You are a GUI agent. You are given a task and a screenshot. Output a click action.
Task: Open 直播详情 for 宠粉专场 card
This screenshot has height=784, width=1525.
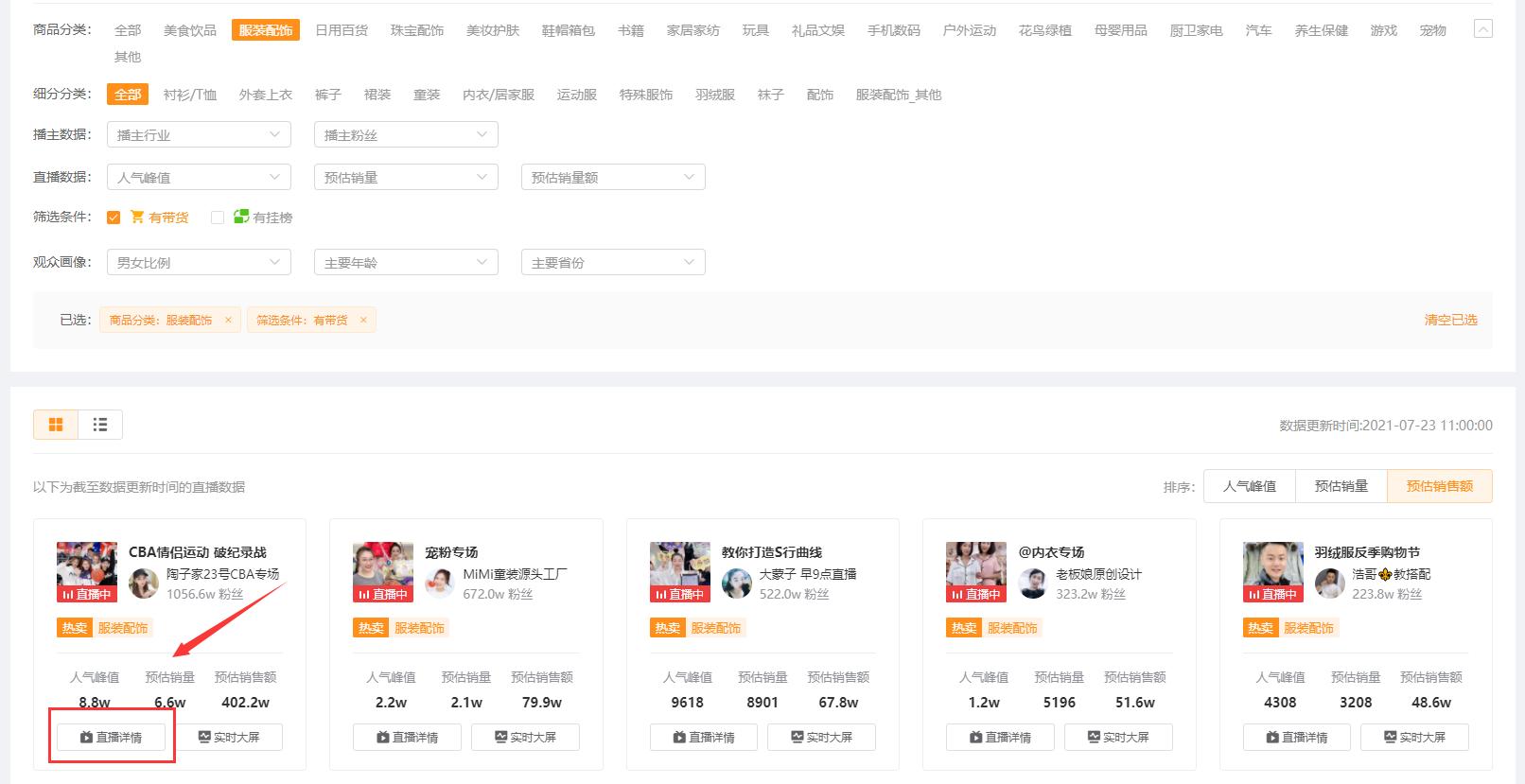pos(408,737)
